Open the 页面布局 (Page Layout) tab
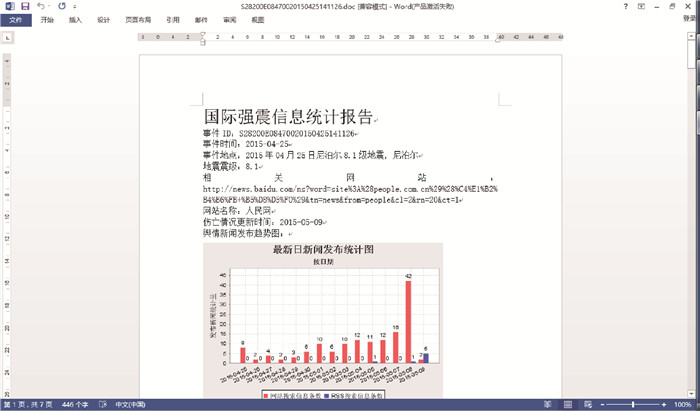This screenshot has height=411, width=700. (139, 19)
